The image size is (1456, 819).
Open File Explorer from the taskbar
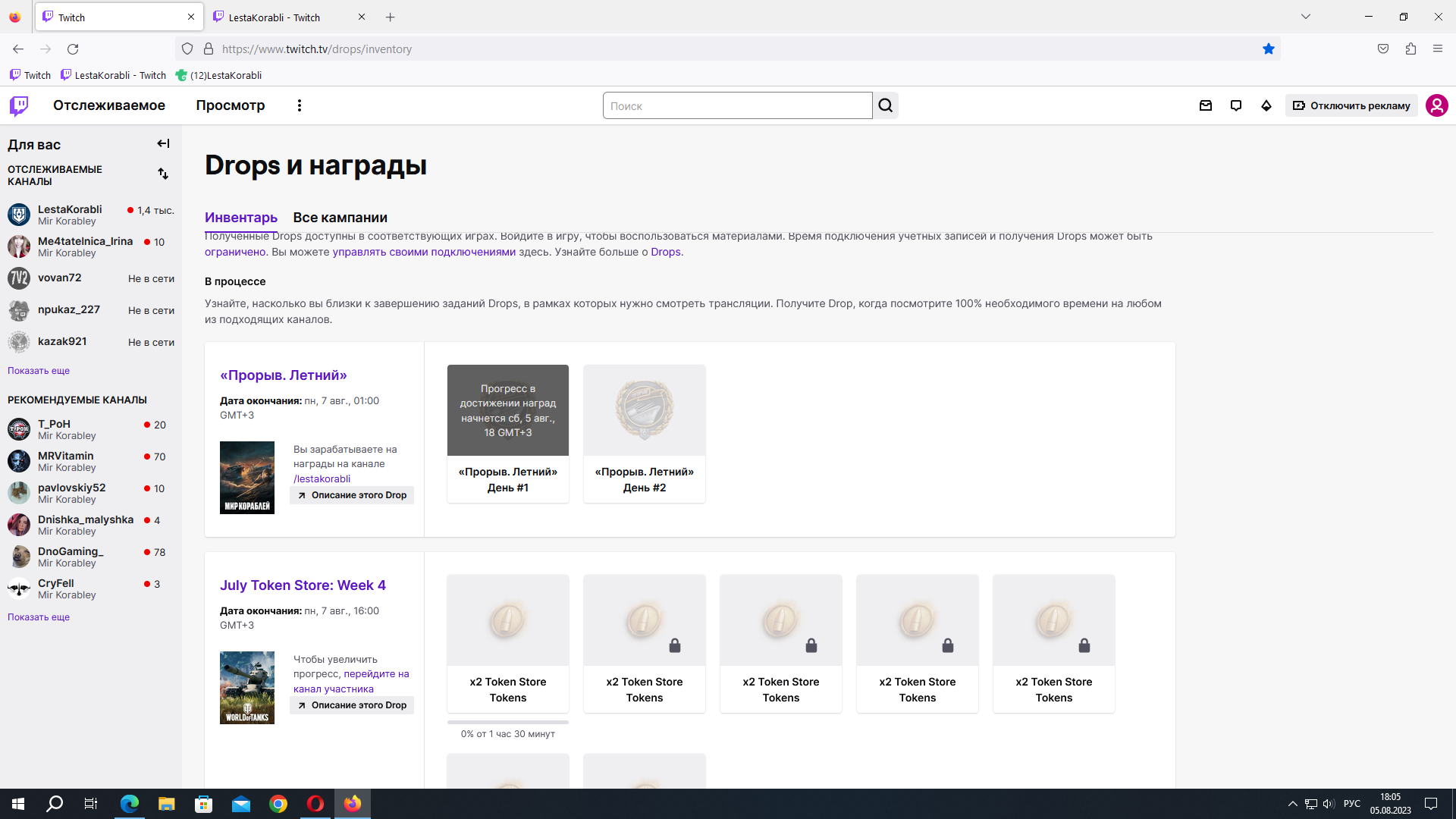point(166,804)
